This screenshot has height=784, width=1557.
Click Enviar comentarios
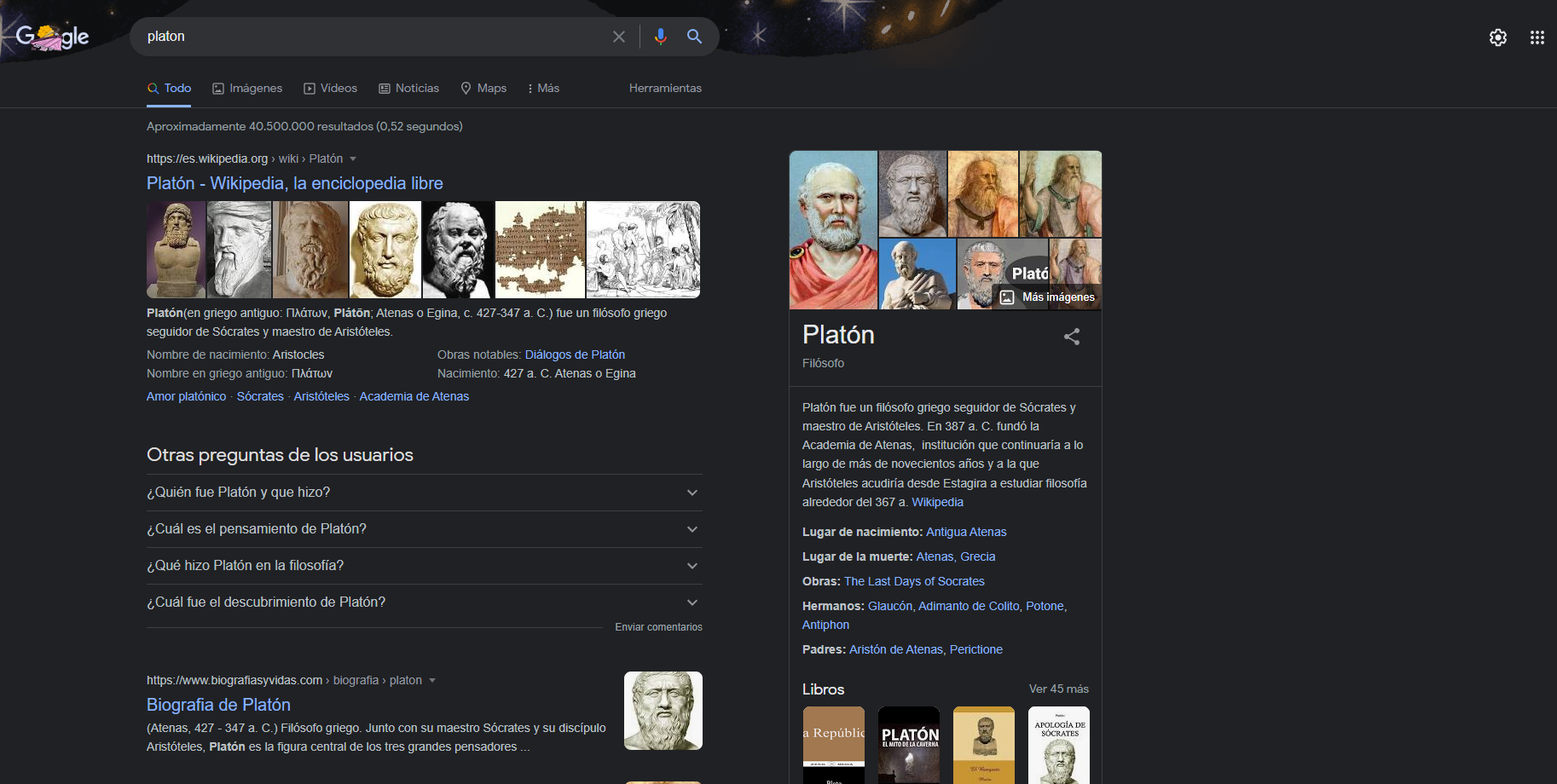click(659, 627)
